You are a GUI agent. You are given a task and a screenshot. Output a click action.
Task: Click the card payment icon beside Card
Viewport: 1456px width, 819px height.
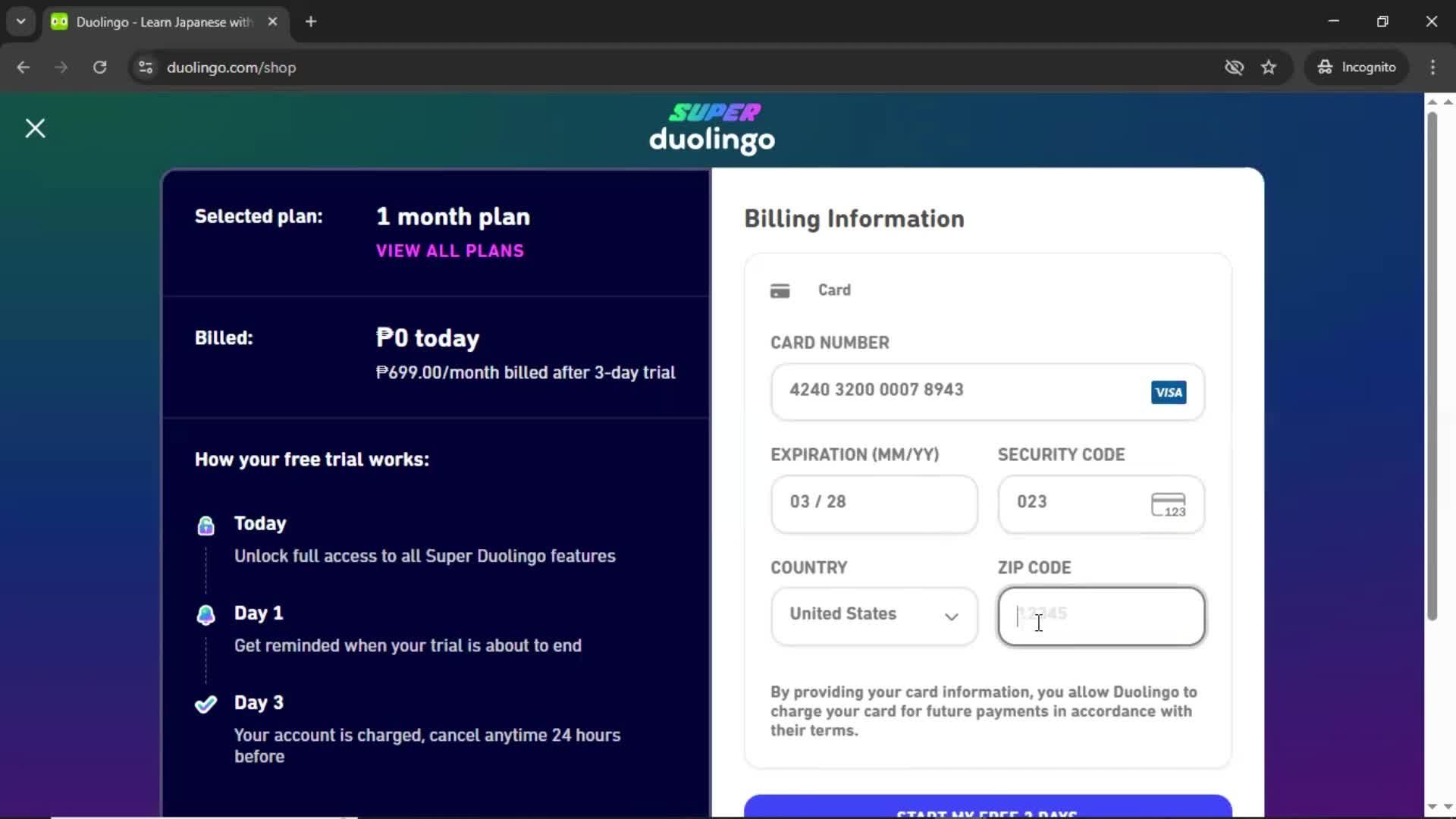click(x=780, y=290)
